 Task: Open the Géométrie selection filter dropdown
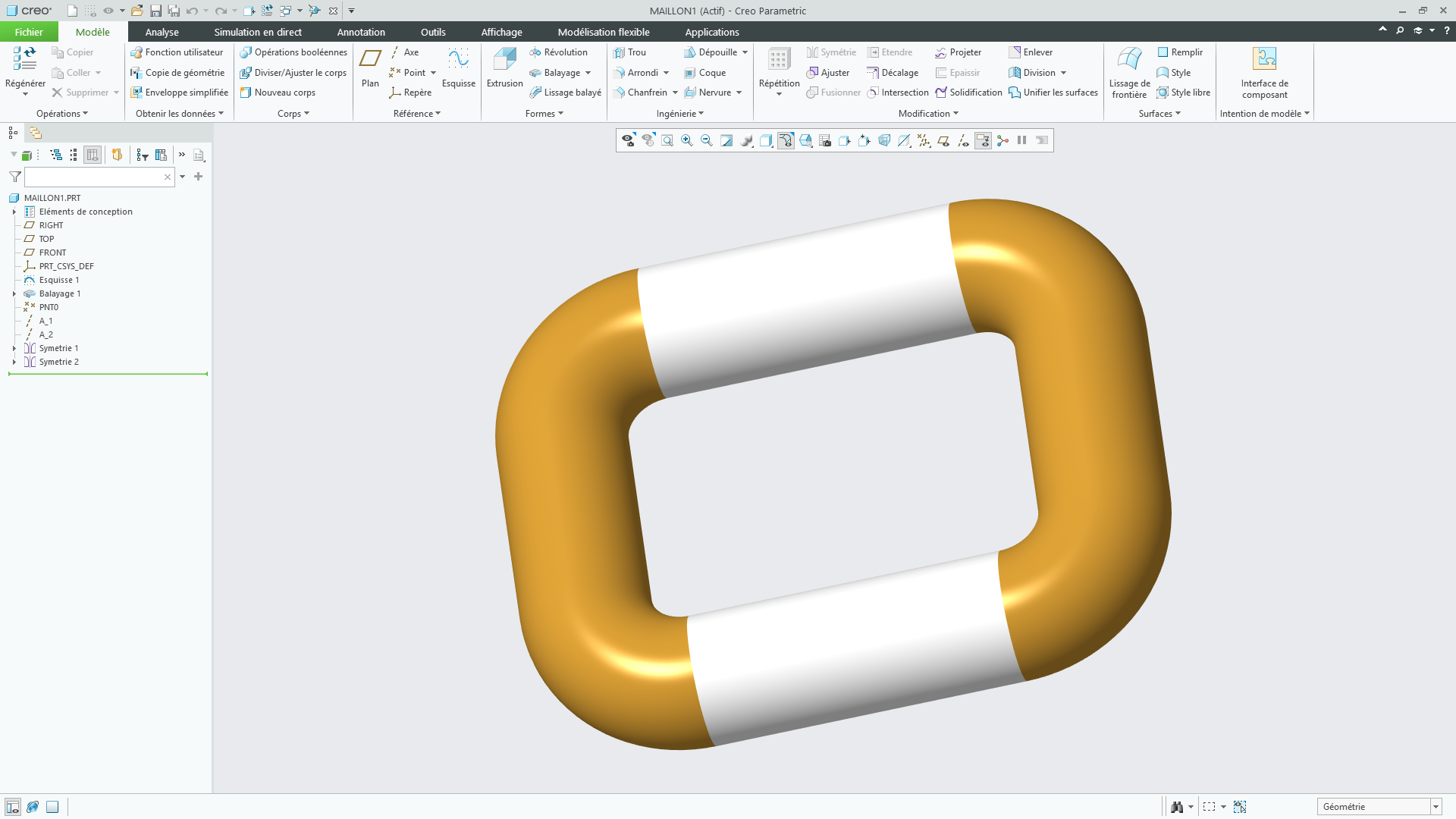coord(1436,807)
